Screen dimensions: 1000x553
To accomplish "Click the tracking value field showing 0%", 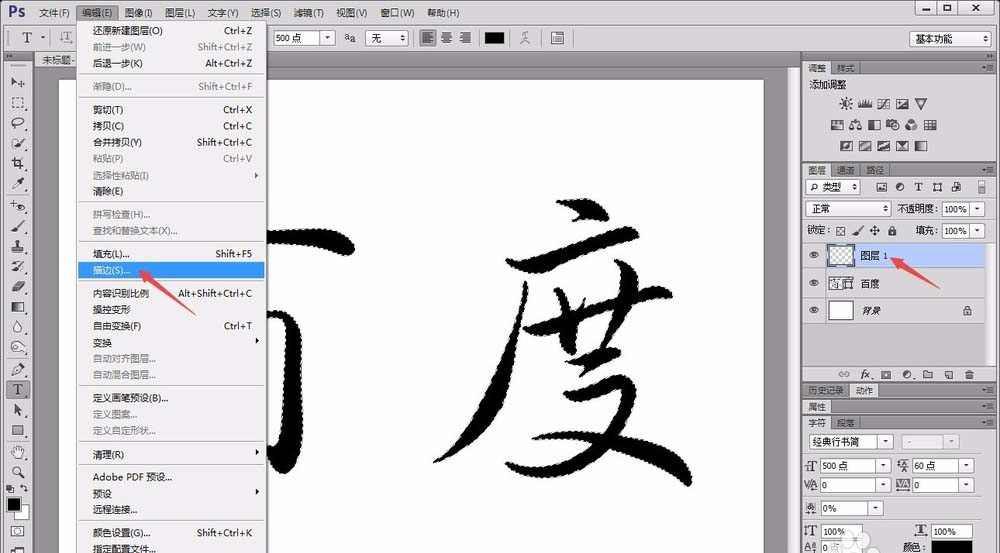I will [843, 508].
